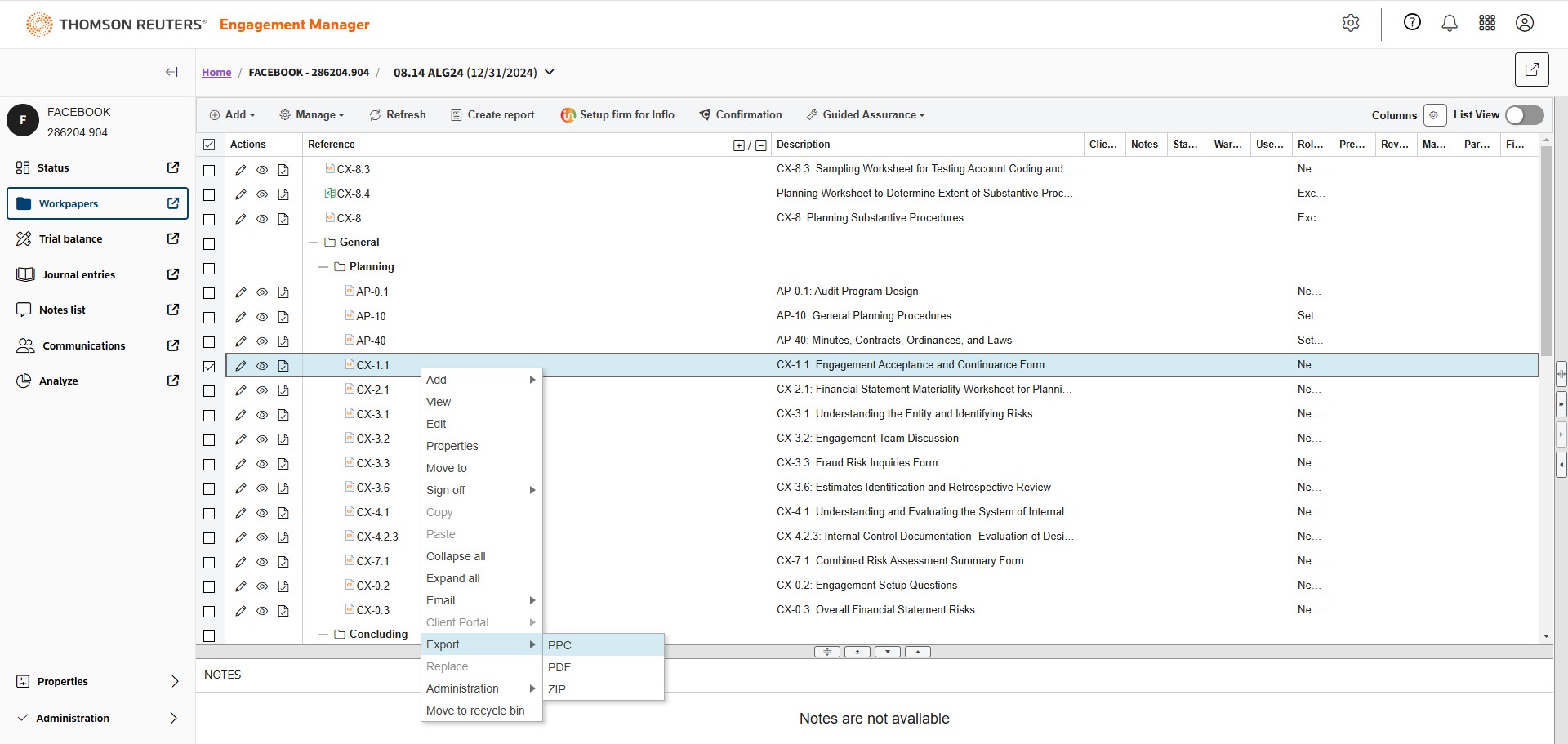Image resolution: width=1568 pixels, height=744 pixels.
Task: Open Workpapers in the sidebar
Action: [97, 203]
